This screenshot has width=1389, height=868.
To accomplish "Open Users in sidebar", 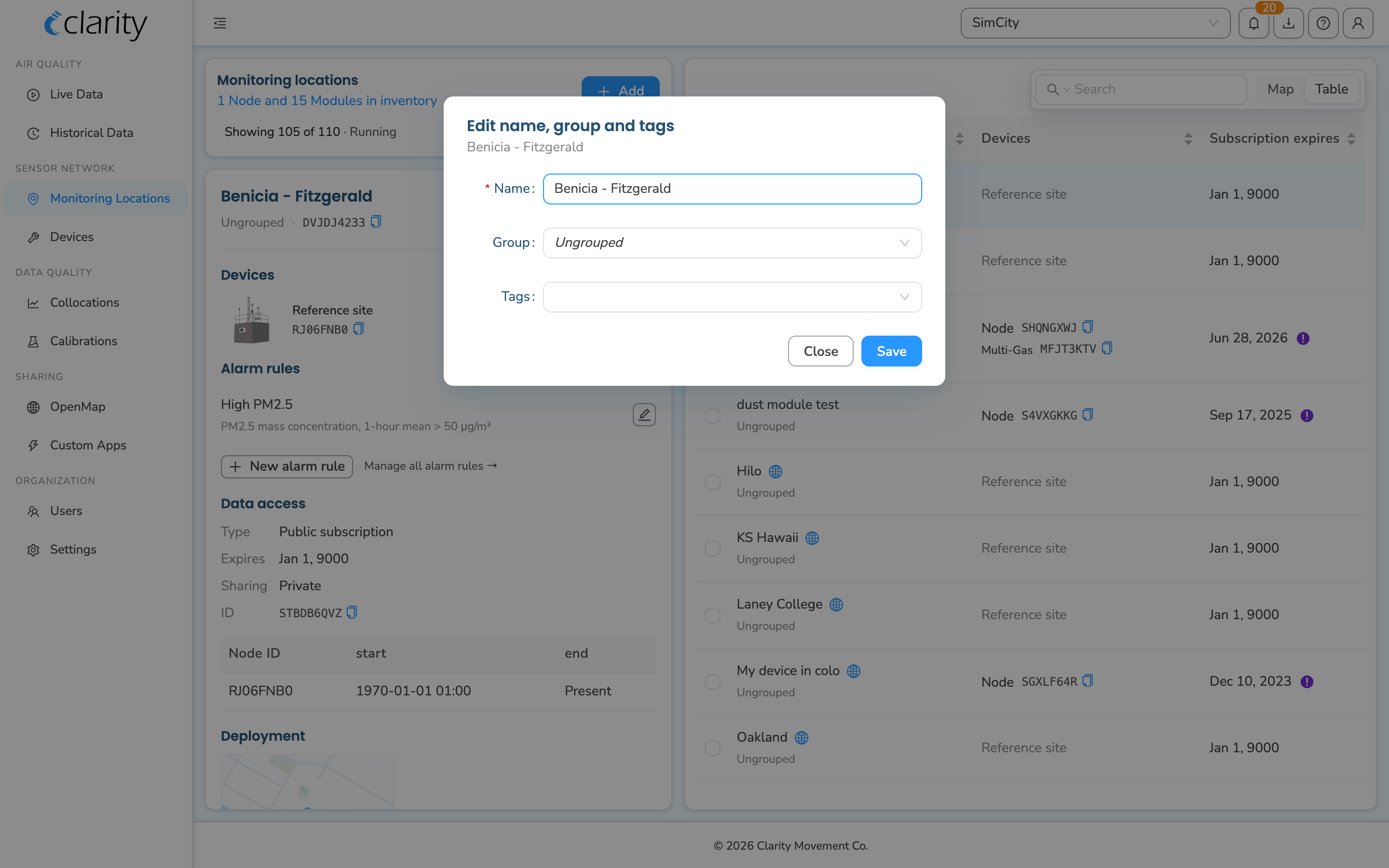I will 96,511.
